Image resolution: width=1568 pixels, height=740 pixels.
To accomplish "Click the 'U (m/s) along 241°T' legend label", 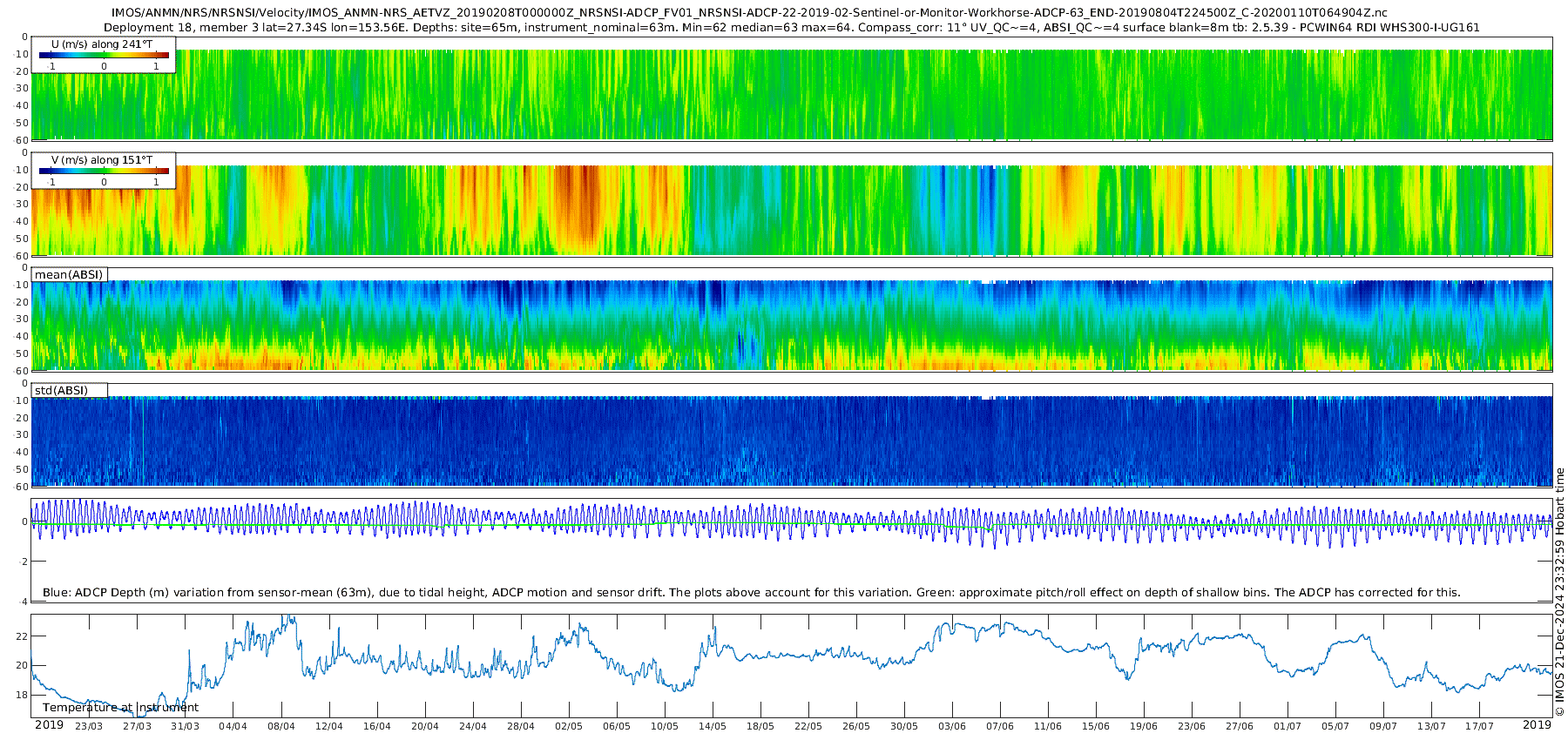I will tap(103, 44).
